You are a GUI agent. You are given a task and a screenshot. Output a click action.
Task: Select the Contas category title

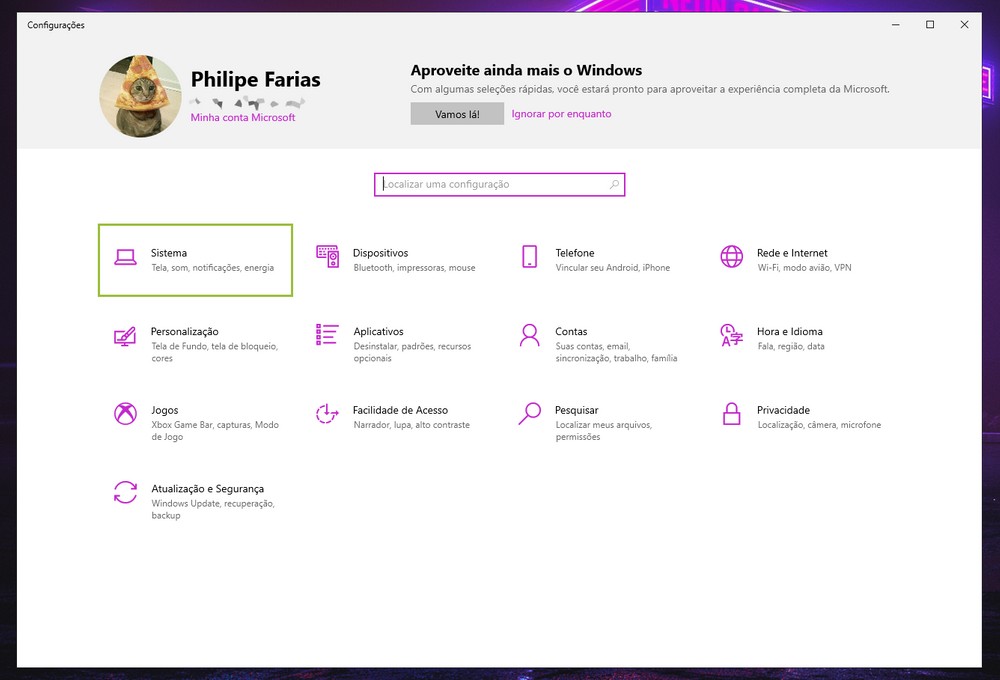point(571,332)
